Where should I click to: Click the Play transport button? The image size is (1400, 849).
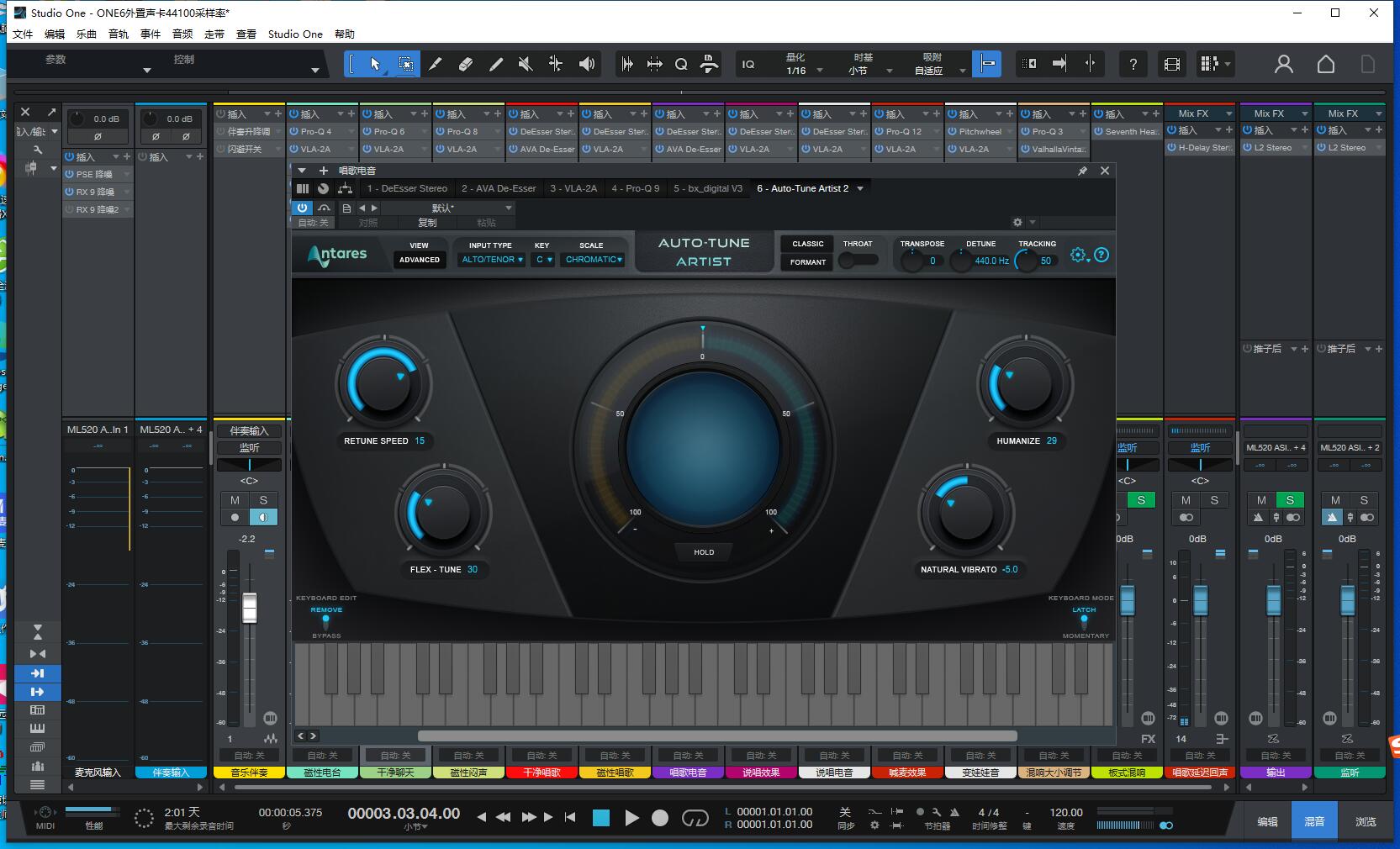pos(631,818)
